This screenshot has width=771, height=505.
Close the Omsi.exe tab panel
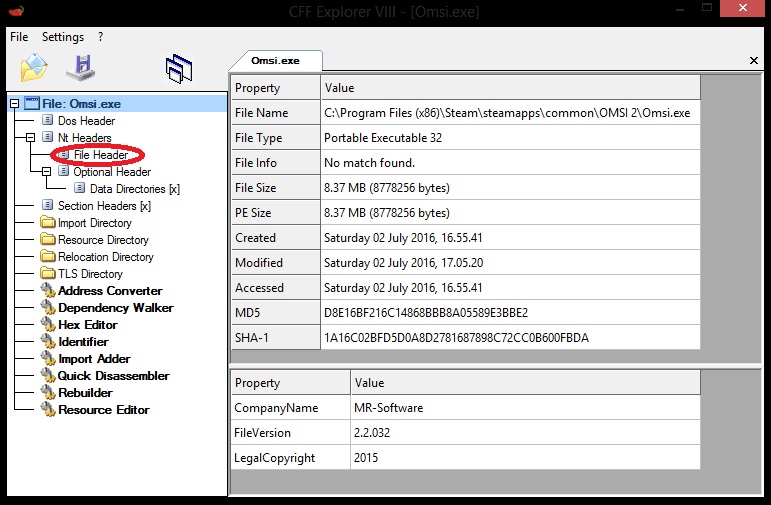tap(754, 61)
